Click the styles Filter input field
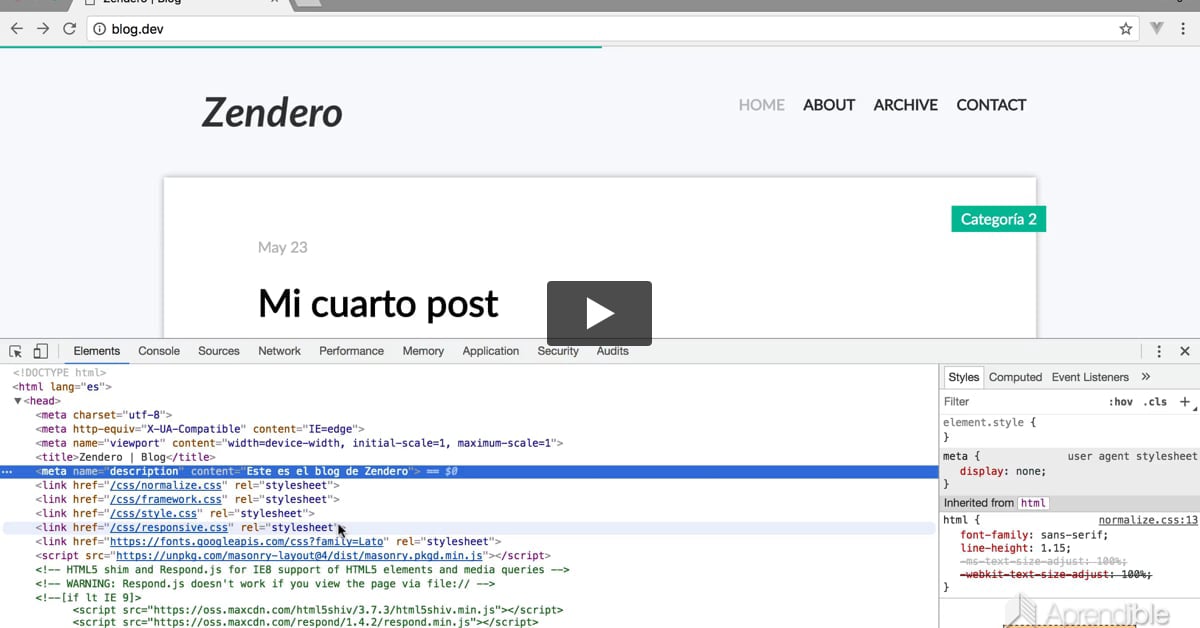 click(x=1020, y=402)
